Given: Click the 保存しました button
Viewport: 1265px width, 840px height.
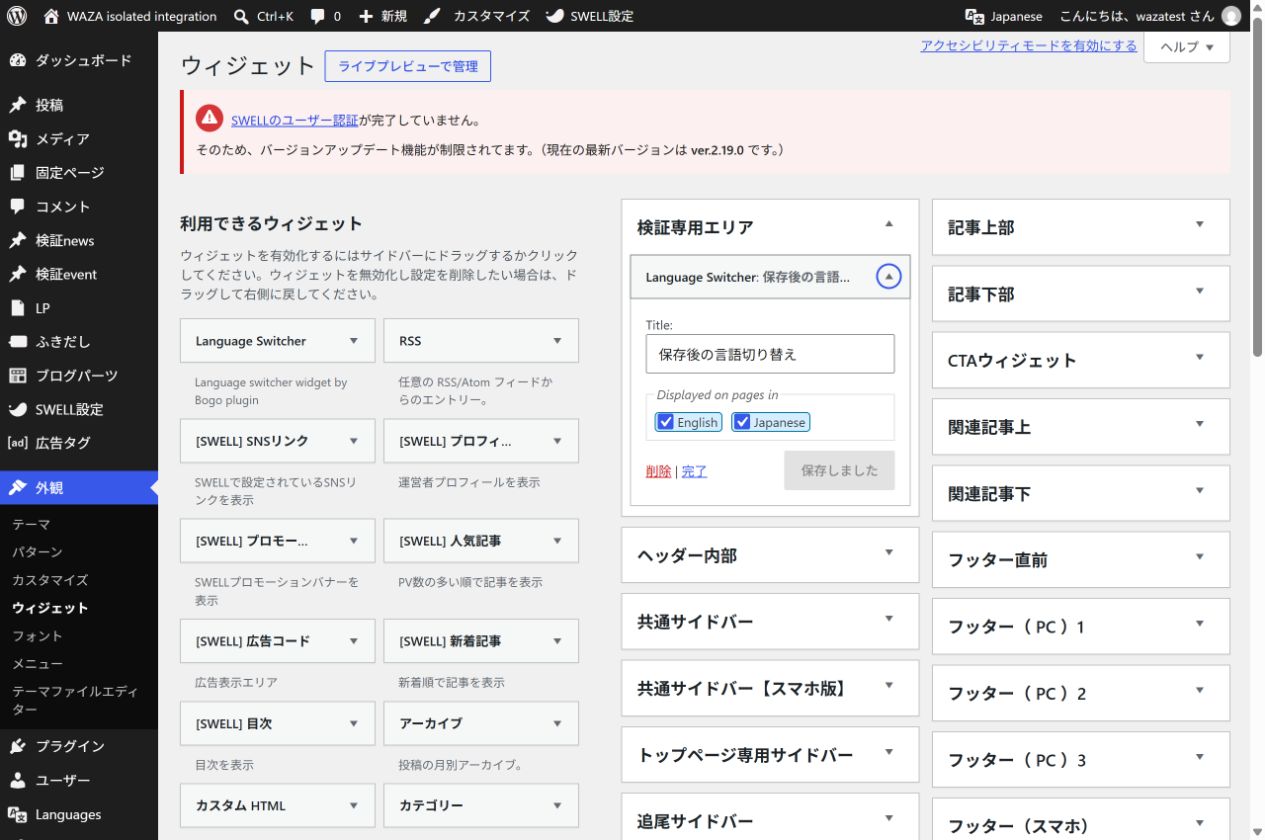Looking at the screenshot, I should click(839, 470).
